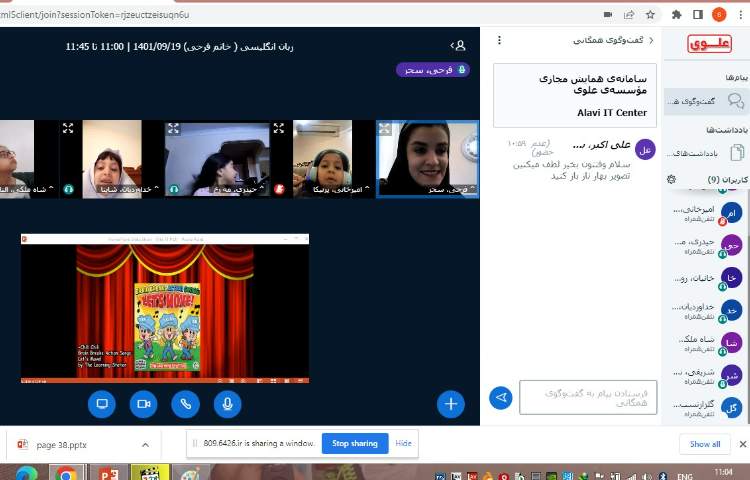Screen dimensions: 750x480
Task: Click the page URL in the address bar
Action: [95, 15]
